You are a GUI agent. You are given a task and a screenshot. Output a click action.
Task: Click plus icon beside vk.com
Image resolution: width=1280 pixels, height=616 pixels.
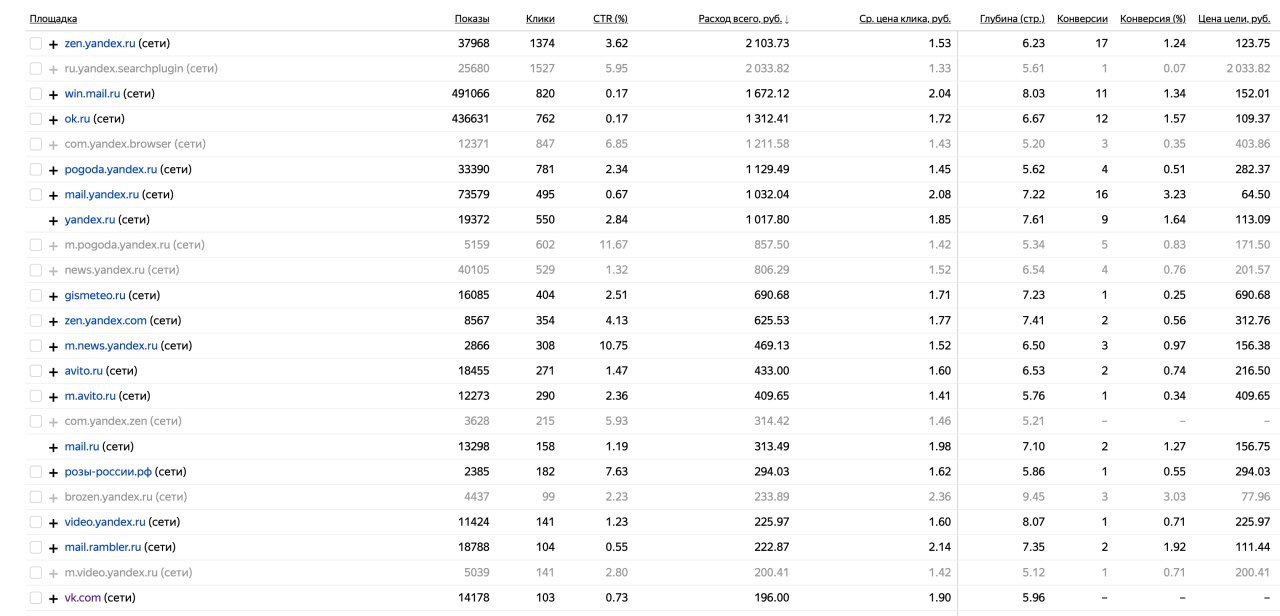tap(53, 598)
